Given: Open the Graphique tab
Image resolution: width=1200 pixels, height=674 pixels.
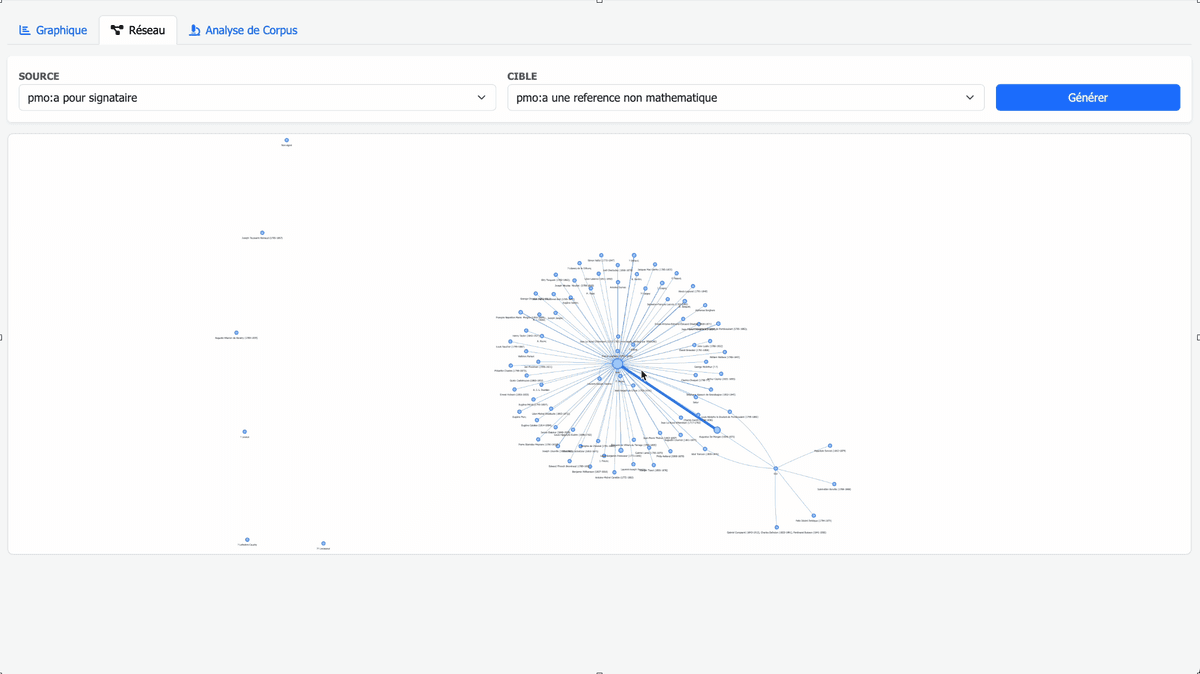Looking at the screenshot, I should coord(53,30).
